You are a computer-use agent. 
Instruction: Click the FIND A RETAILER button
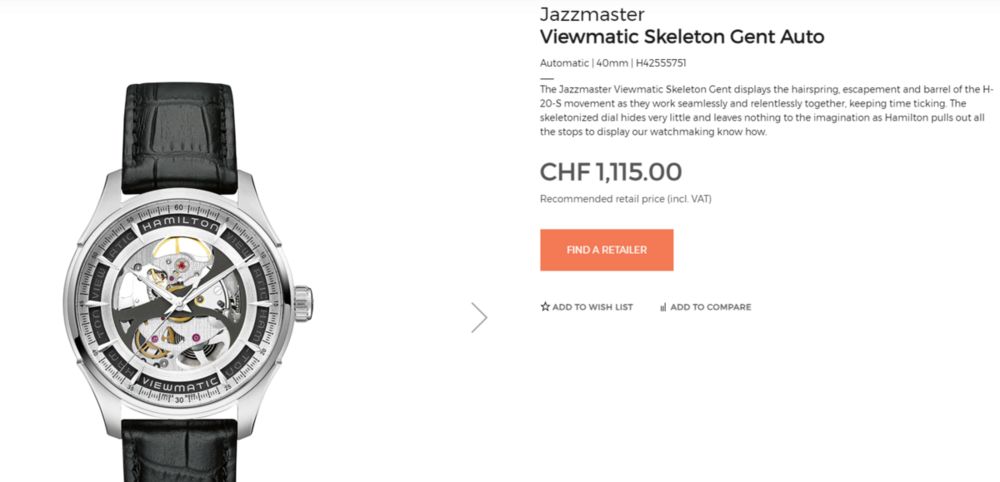pos(607,250)
